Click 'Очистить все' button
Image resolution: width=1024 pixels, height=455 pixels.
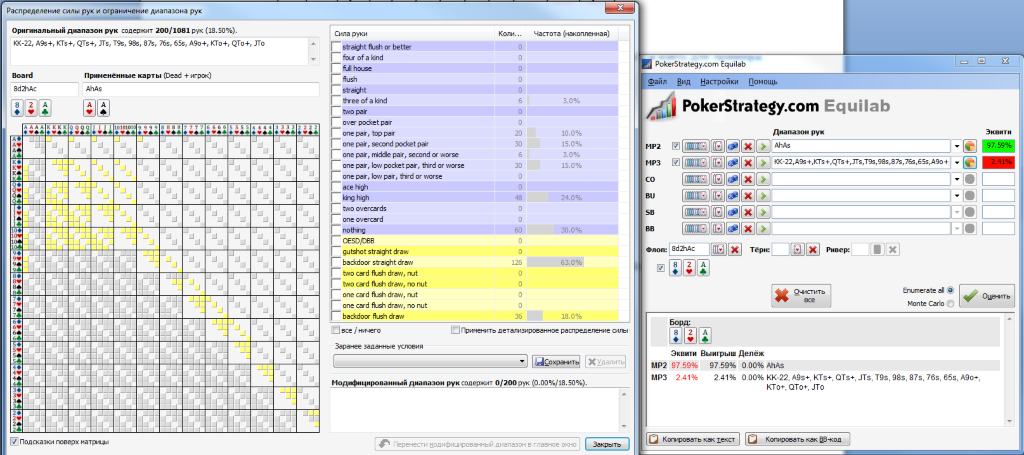(x=801, y=296)
